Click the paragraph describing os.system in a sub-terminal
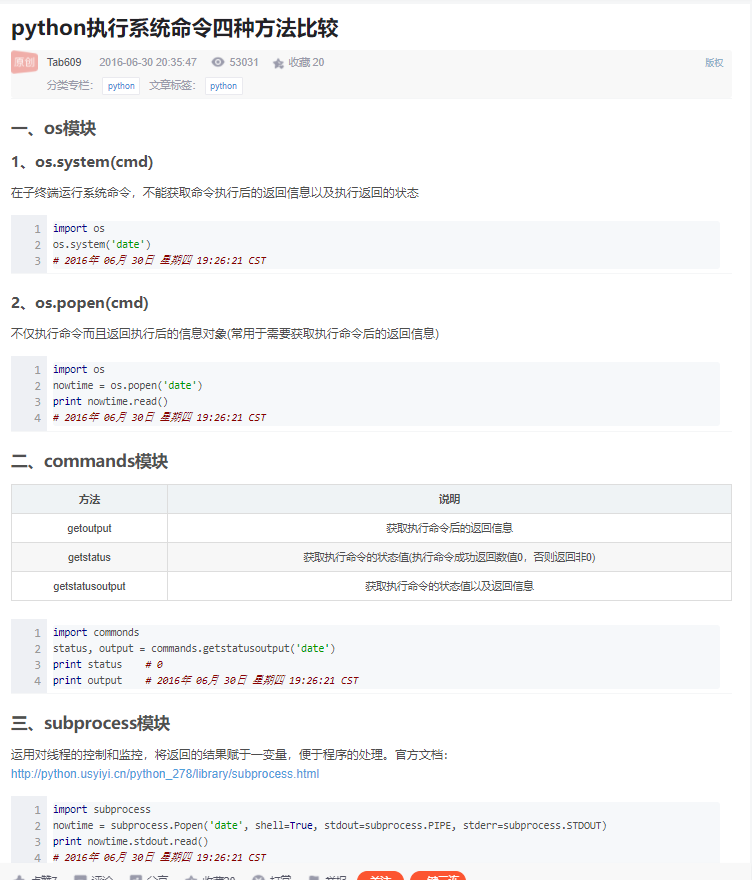Viewport: 752px width, 880px height. (x=215, y=193)
